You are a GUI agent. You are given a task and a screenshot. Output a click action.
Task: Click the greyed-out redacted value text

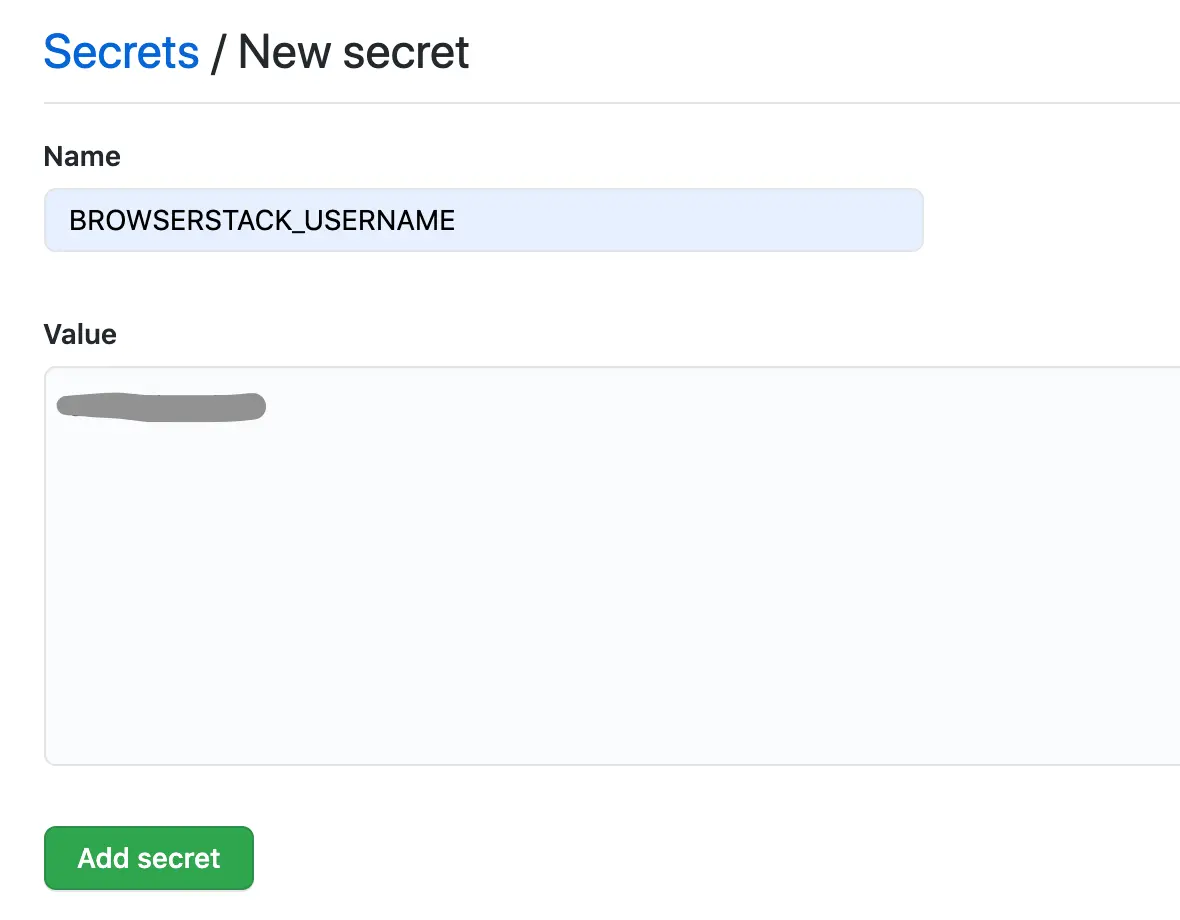coord(160,406)
